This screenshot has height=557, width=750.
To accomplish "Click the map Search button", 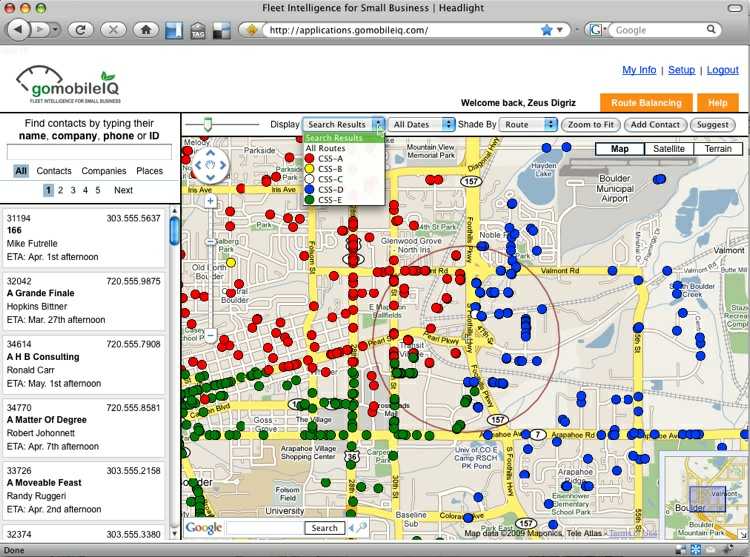I will tap(324, 528).
